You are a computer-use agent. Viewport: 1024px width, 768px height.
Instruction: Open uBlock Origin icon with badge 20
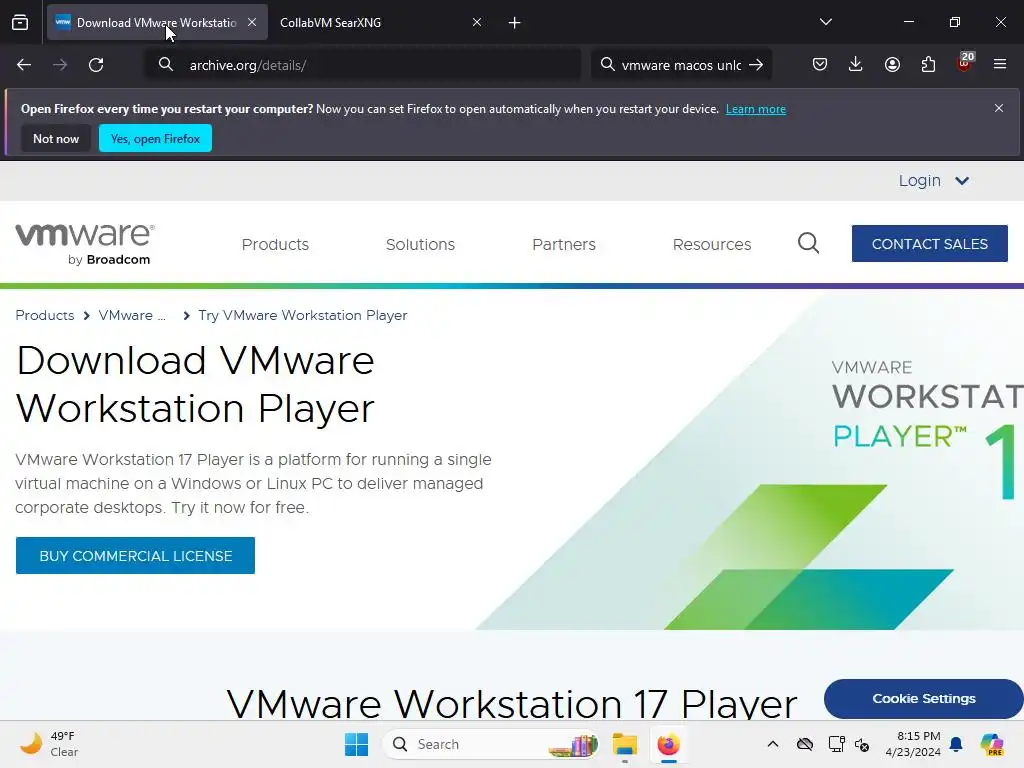point(965,63)
